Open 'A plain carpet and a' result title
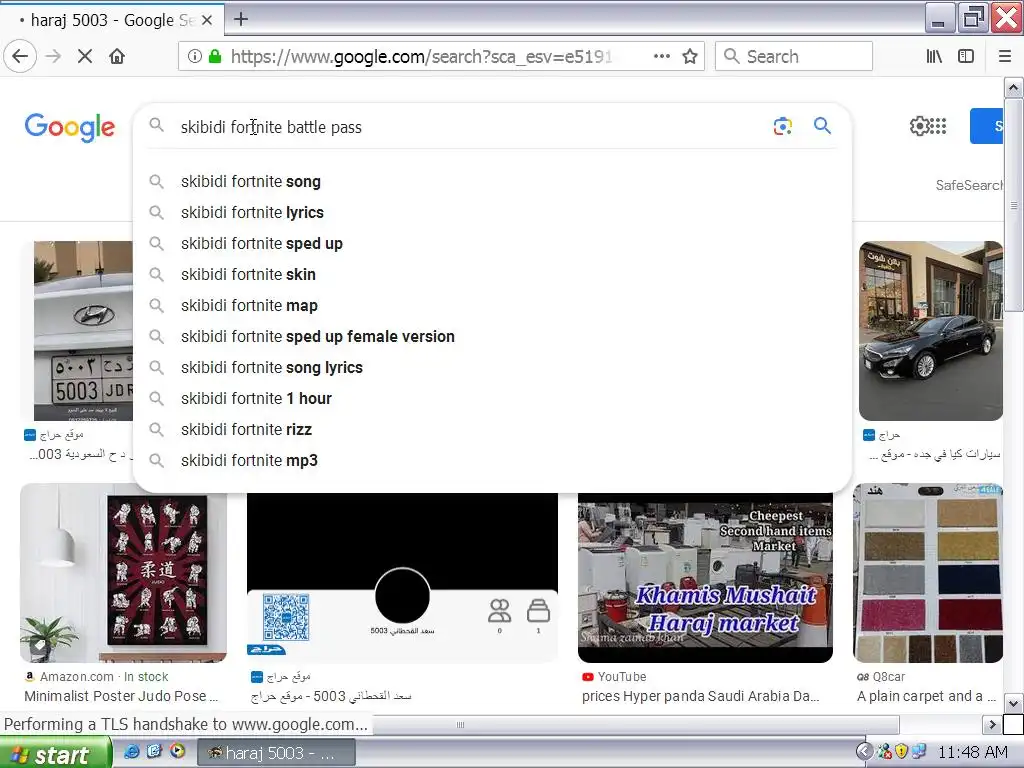1024x768 pixels. tap(926, 696)
